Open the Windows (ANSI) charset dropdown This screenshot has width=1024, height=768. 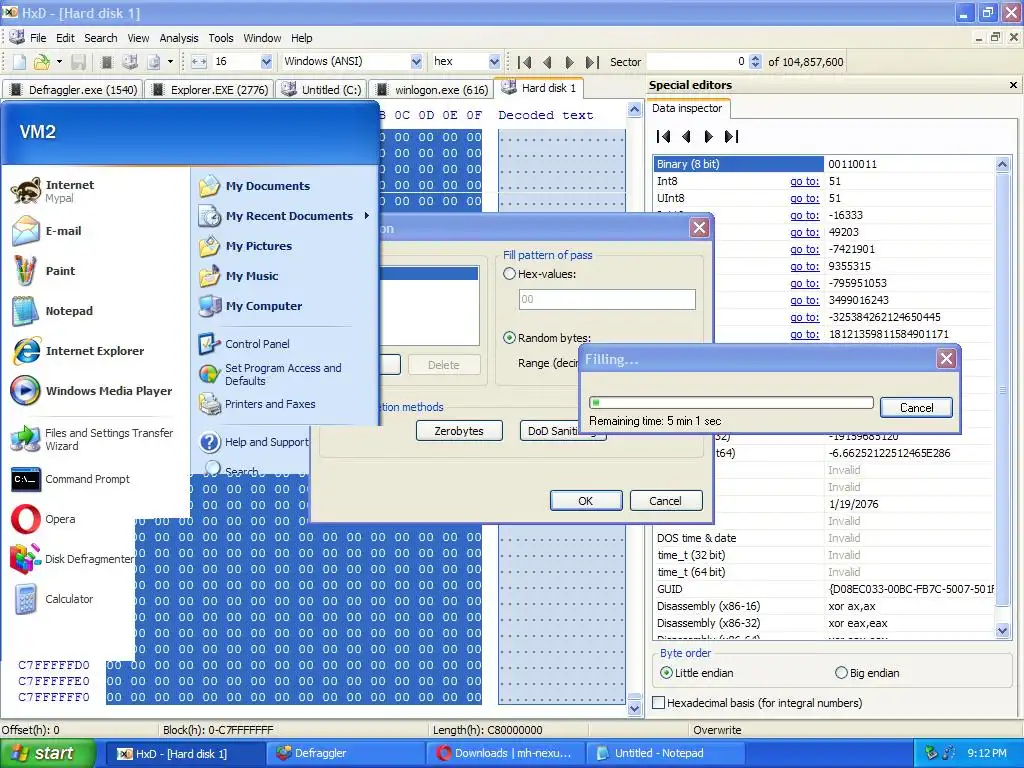point(416,61)
